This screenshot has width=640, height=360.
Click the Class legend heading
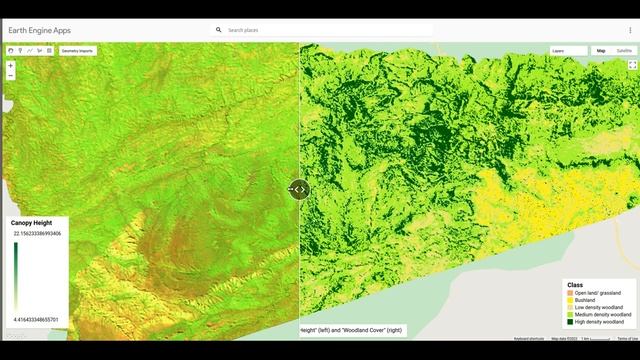(575, 285)
